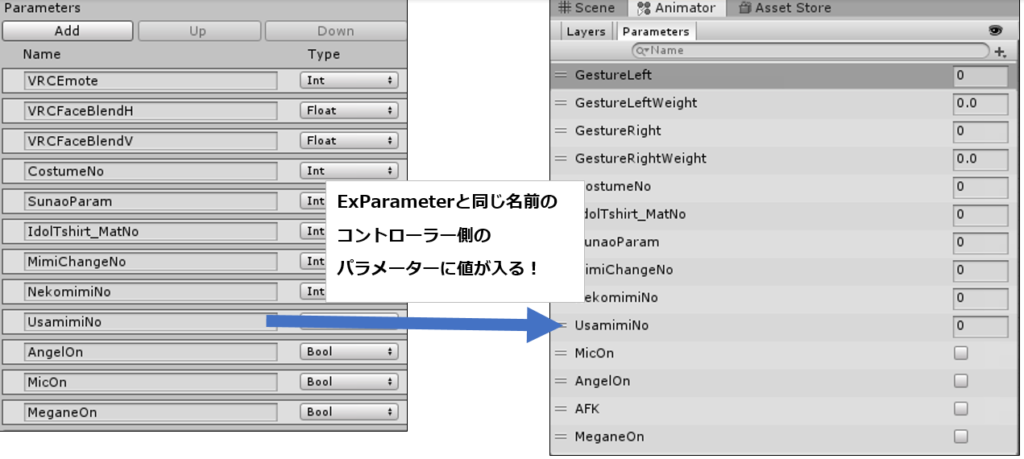This screenshot has height=459, width=1024.
Task: Click the drag handle beside GestureLeft
Action: (x=561, y=75)
